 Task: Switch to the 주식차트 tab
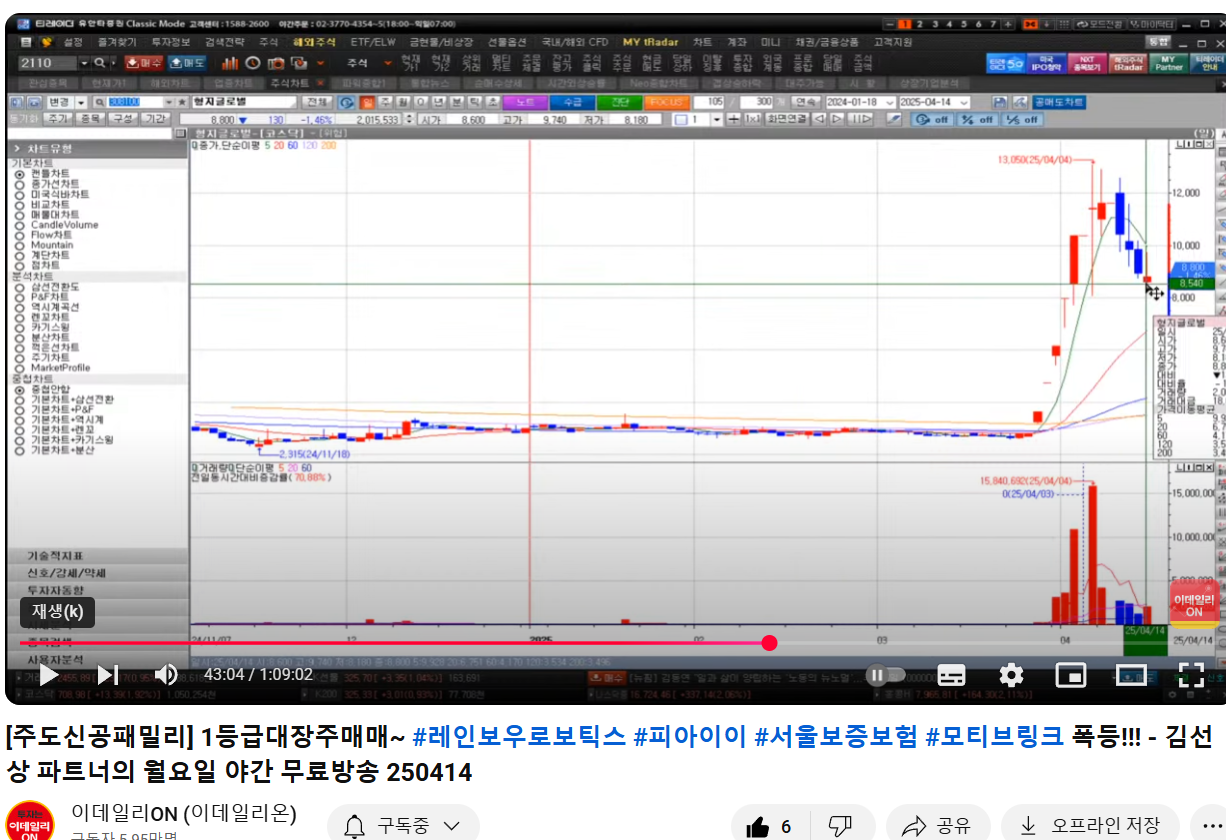click(x=291, y=83)
